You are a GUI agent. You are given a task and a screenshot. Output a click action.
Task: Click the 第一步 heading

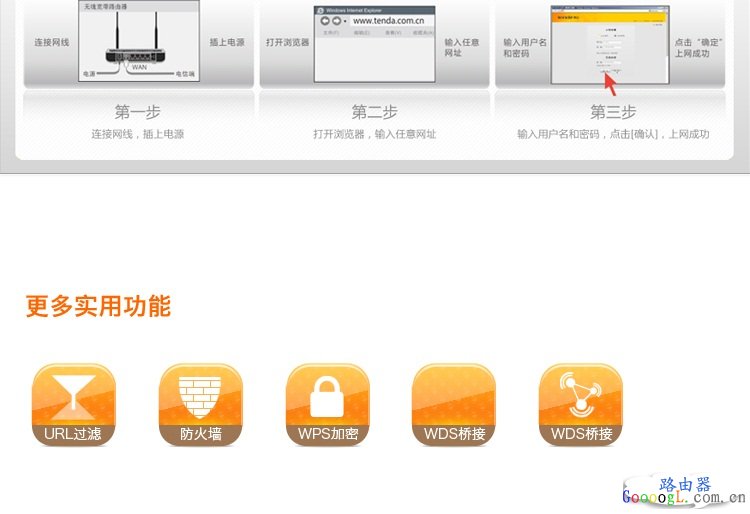[137, 112]
